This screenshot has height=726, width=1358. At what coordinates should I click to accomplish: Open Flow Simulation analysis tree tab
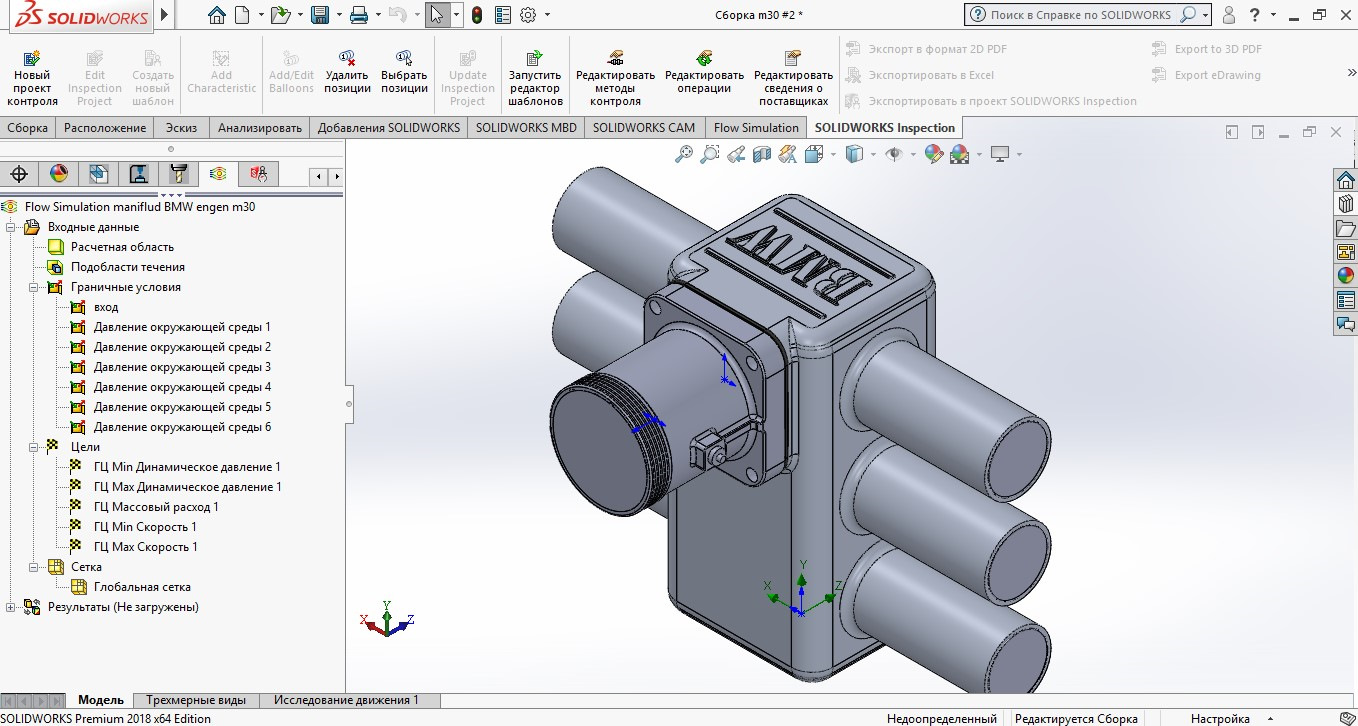(218, 174)
